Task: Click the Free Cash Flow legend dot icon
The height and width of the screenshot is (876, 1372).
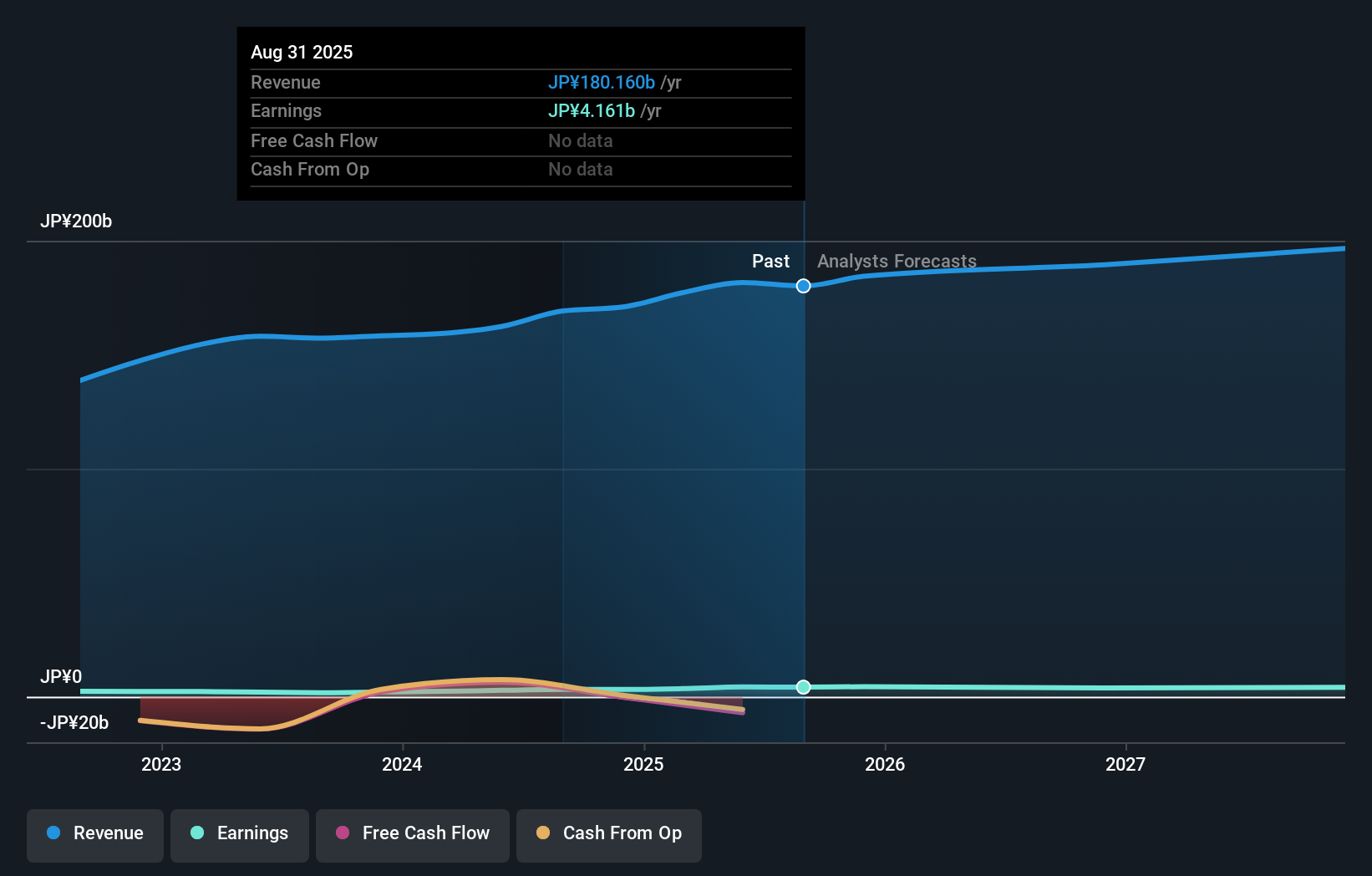Action: pyautogui.click(x=342, y=833)
